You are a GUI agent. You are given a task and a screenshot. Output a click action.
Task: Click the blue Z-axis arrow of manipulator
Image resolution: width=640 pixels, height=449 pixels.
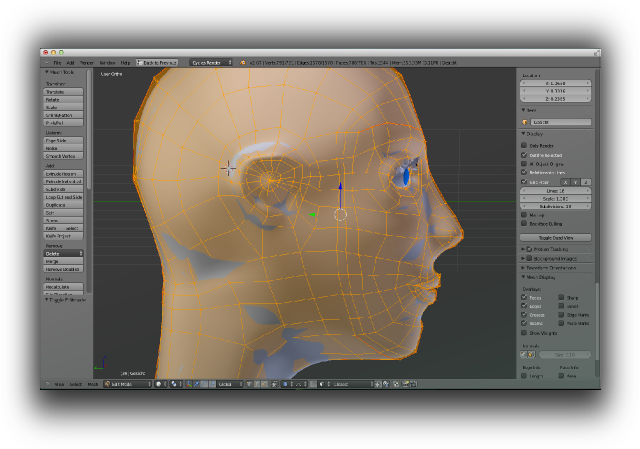click(340, 190)
